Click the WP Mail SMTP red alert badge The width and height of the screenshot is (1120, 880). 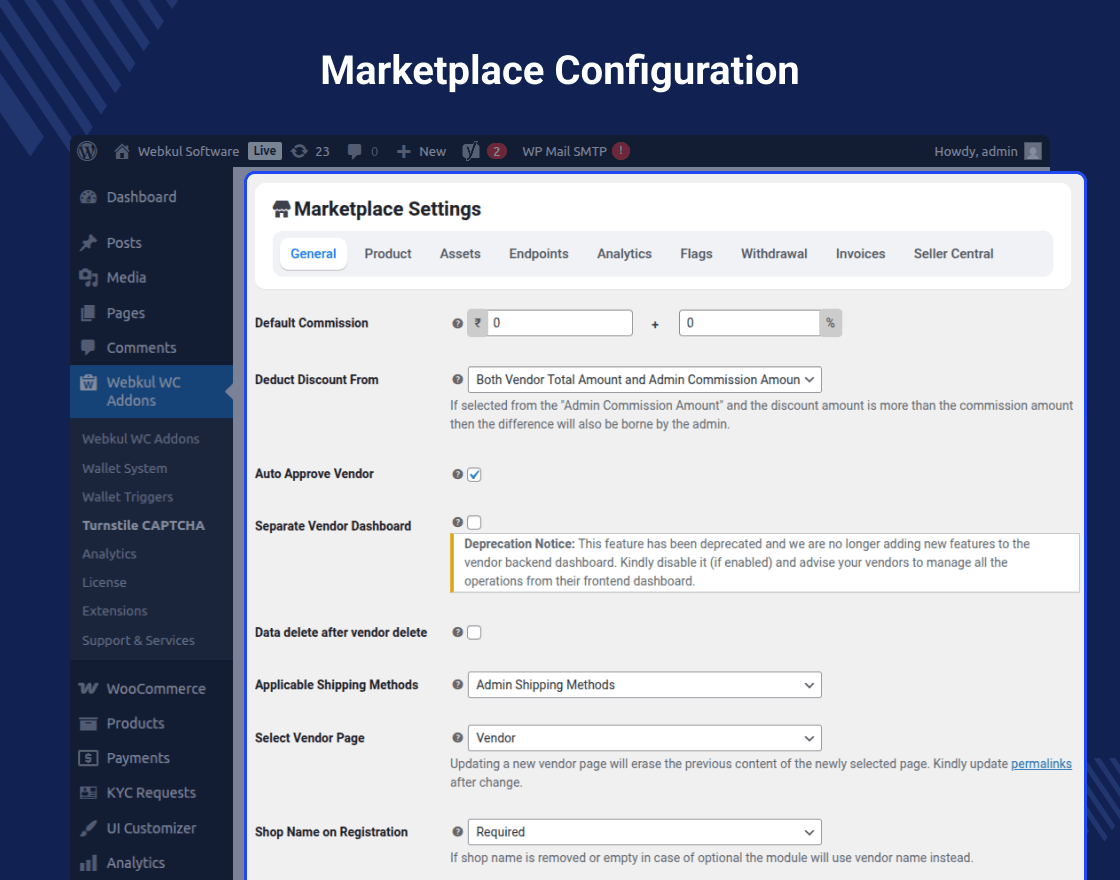621,151
